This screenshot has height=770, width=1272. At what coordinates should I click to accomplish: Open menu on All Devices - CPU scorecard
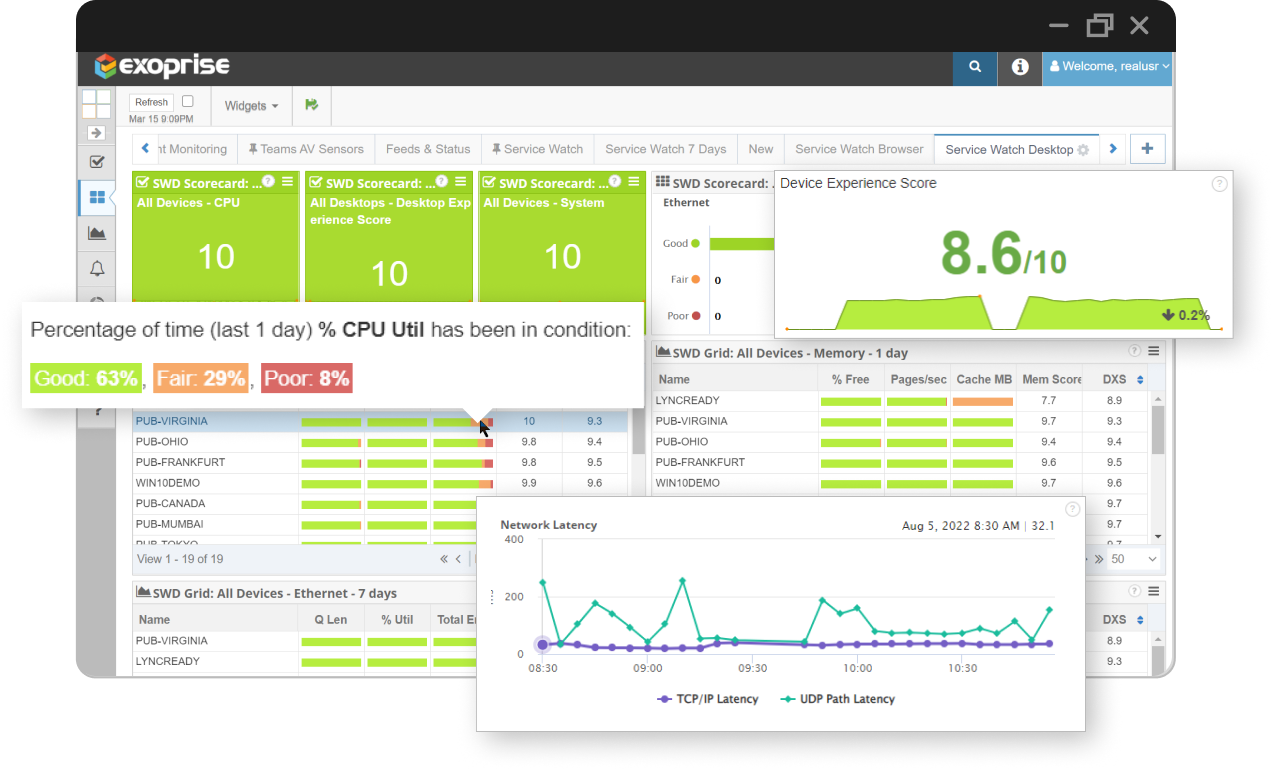coord(287,182)
